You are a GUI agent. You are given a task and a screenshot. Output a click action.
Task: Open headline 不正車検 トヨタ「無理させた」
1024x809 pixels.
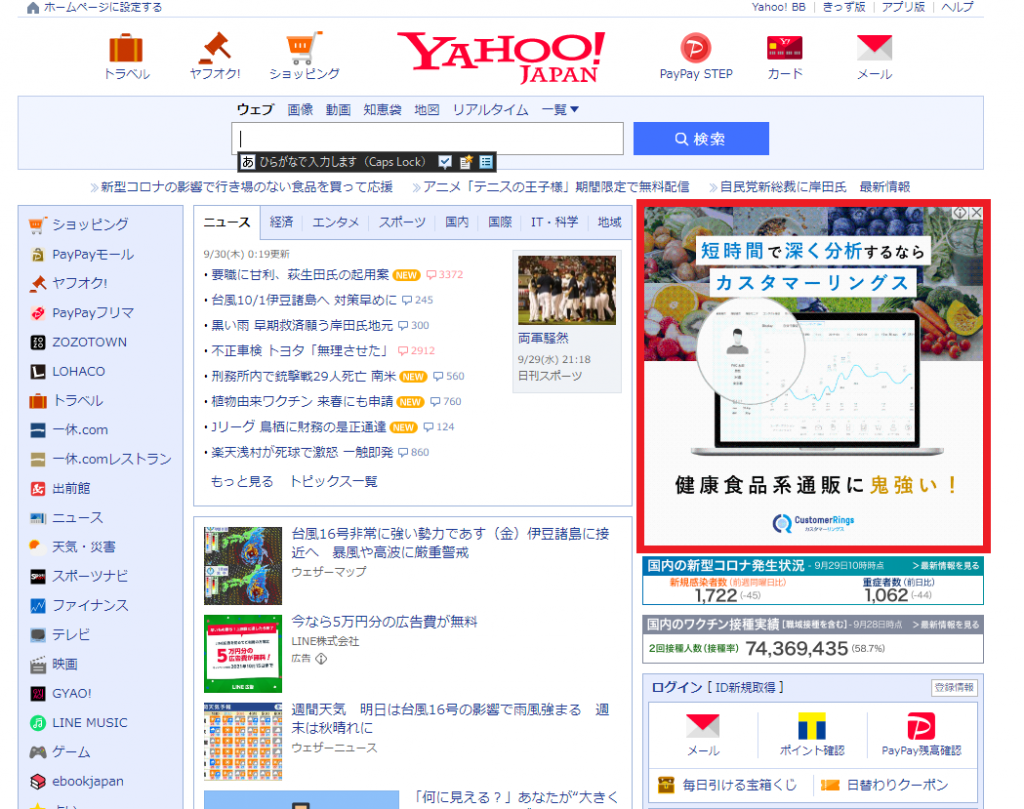pyautogui.click(x=300, y=351)
